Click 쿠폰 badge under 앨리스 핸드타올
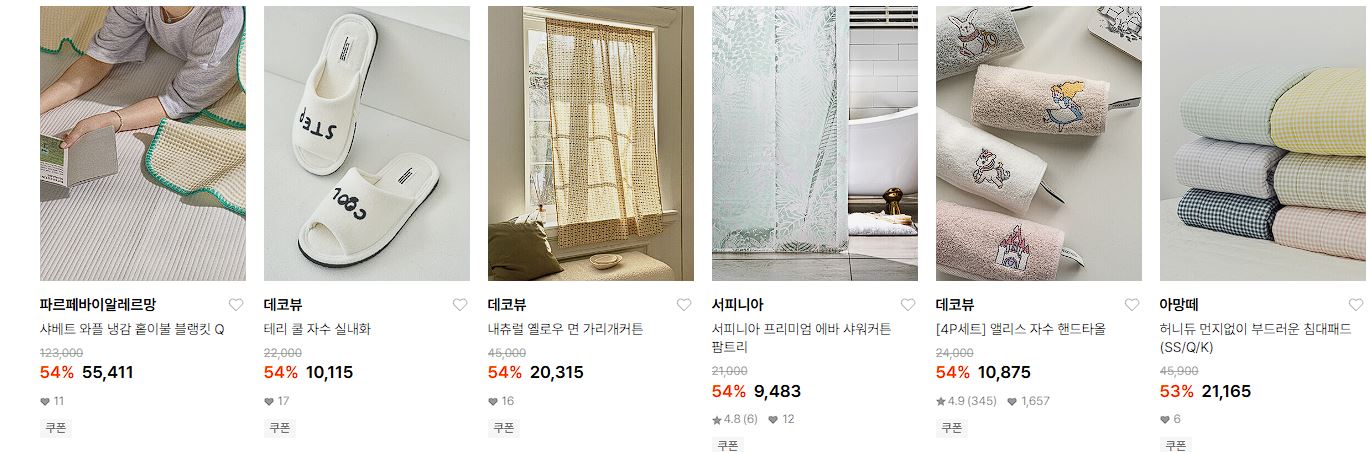 (x=951, y=428)
